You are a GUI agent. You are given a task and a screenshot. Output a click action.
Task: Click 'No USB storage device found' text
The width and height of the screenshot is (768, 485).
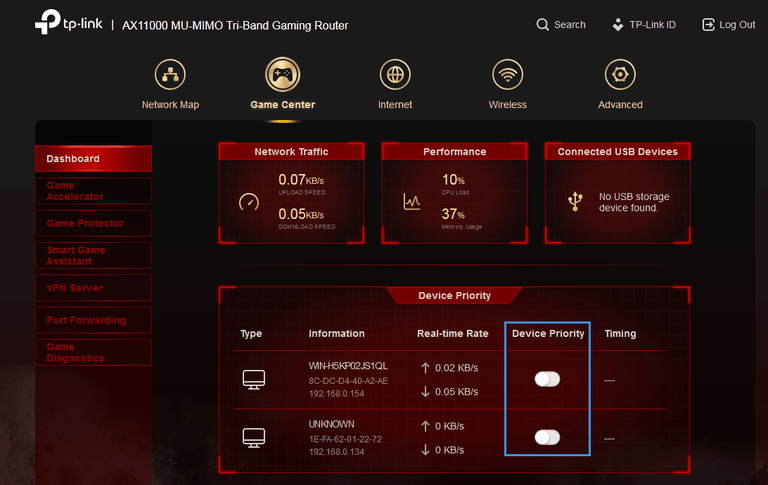click(x=634, y=202)
